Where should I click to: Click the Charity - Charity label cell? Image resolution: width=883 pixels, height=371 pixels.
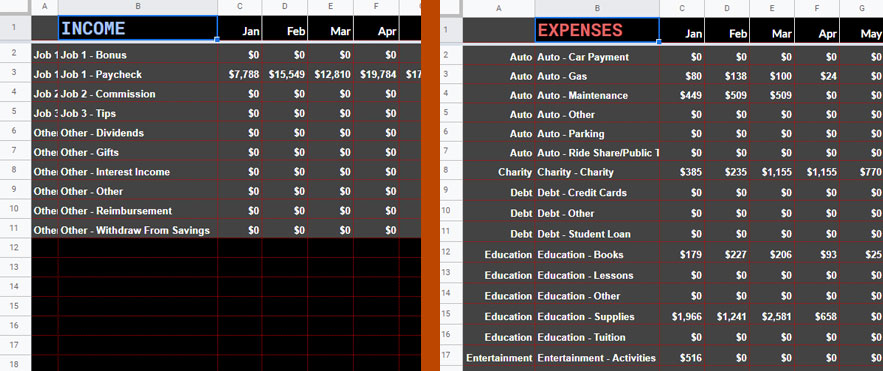point(597,172)
